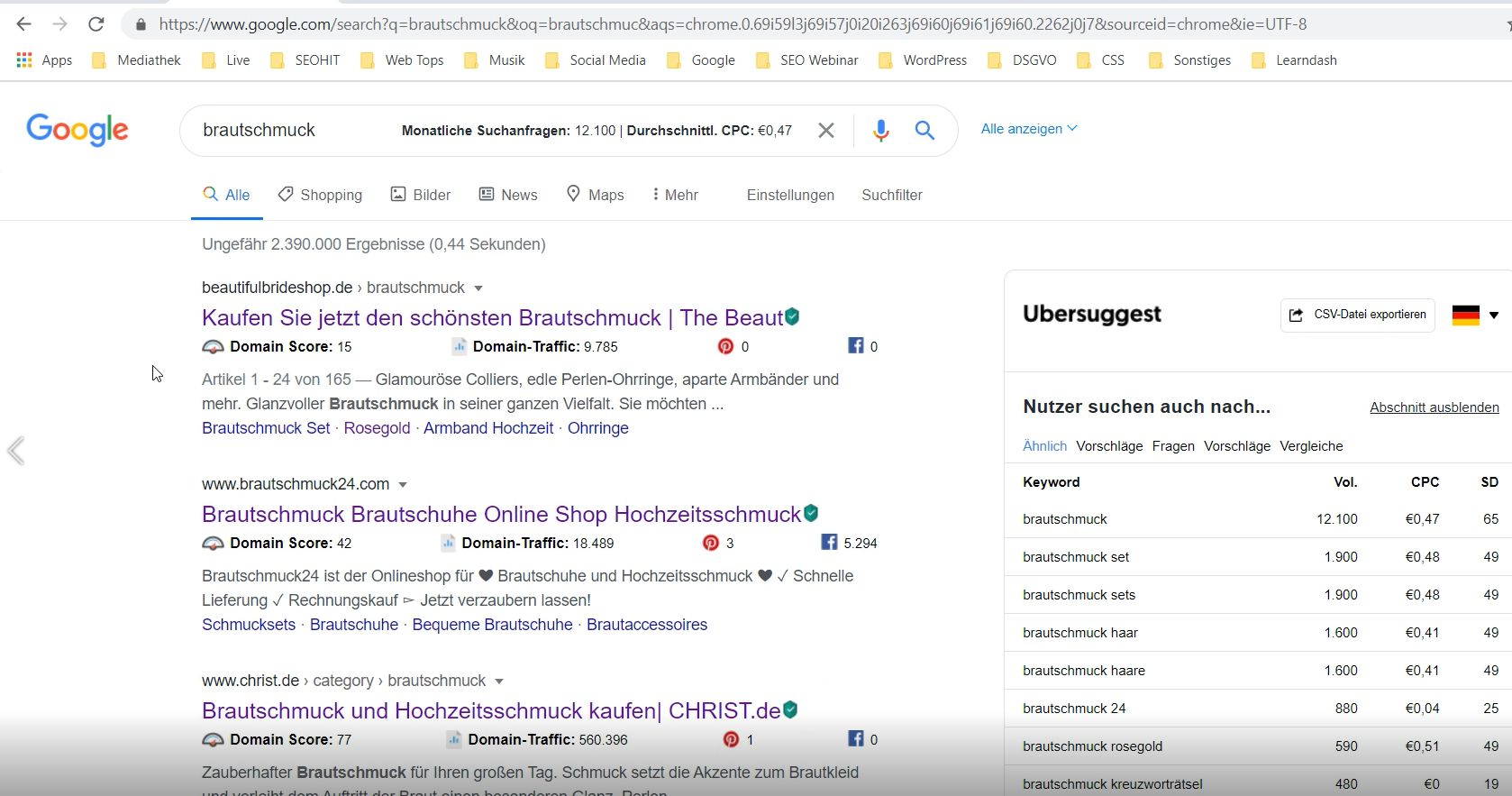The height and width of the screenshot is (796, 1512).
Task: Click the Abschnitt ausblenden link
Action: point(1434,407)
